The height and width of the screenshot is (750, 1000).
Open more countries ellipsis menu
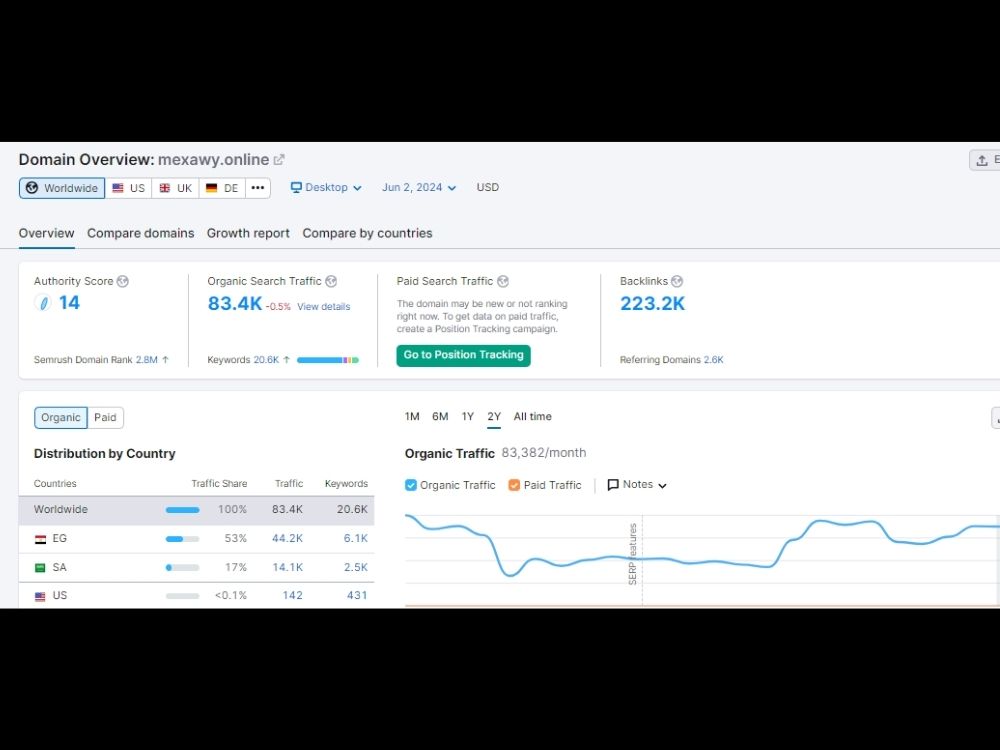(258, 188)
